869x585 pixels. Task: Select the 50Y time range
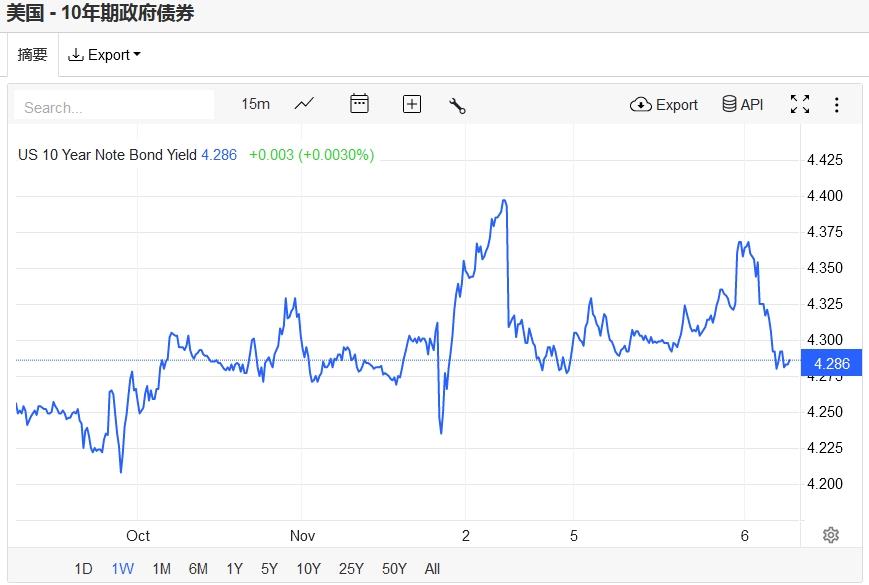(394, 569)
